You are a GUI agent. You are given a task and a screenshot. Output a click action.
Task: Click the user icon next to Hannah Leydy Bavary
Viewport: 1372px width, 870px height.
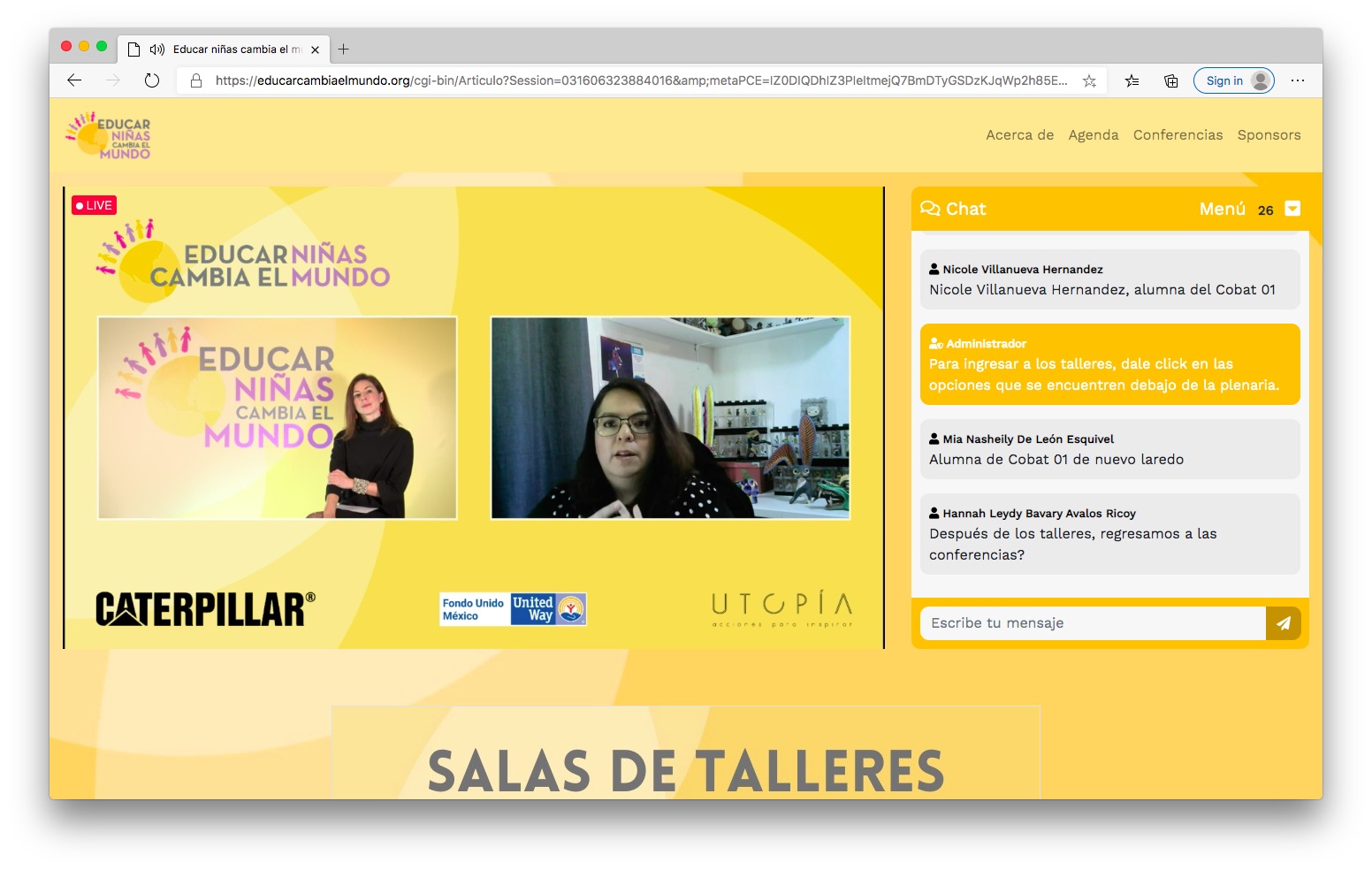coord(934,512)
